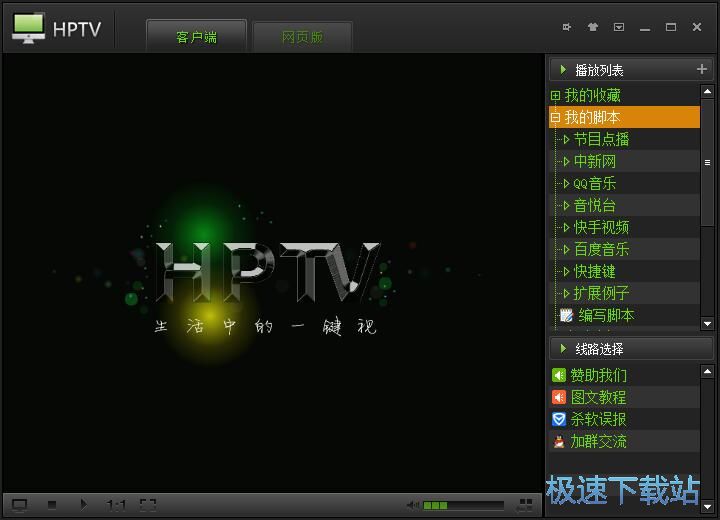This screenshot has width=720, height=520.
Task: Adjust the green volume slider
Action: pyautogui.click(x=463, y=505)
